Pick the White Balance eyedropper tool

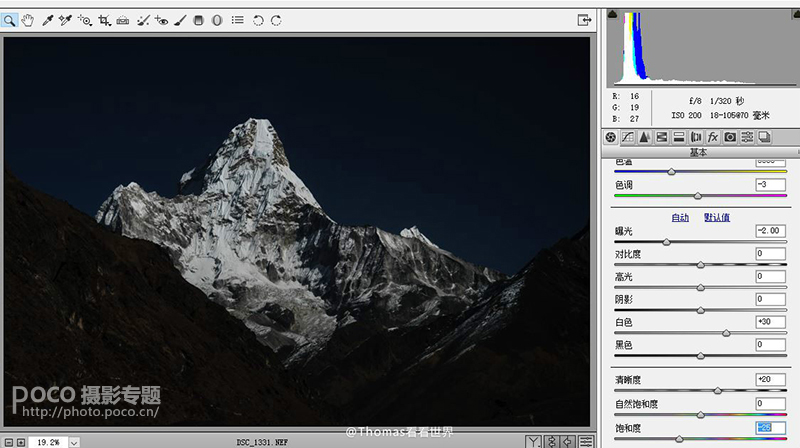click(47, 20)
